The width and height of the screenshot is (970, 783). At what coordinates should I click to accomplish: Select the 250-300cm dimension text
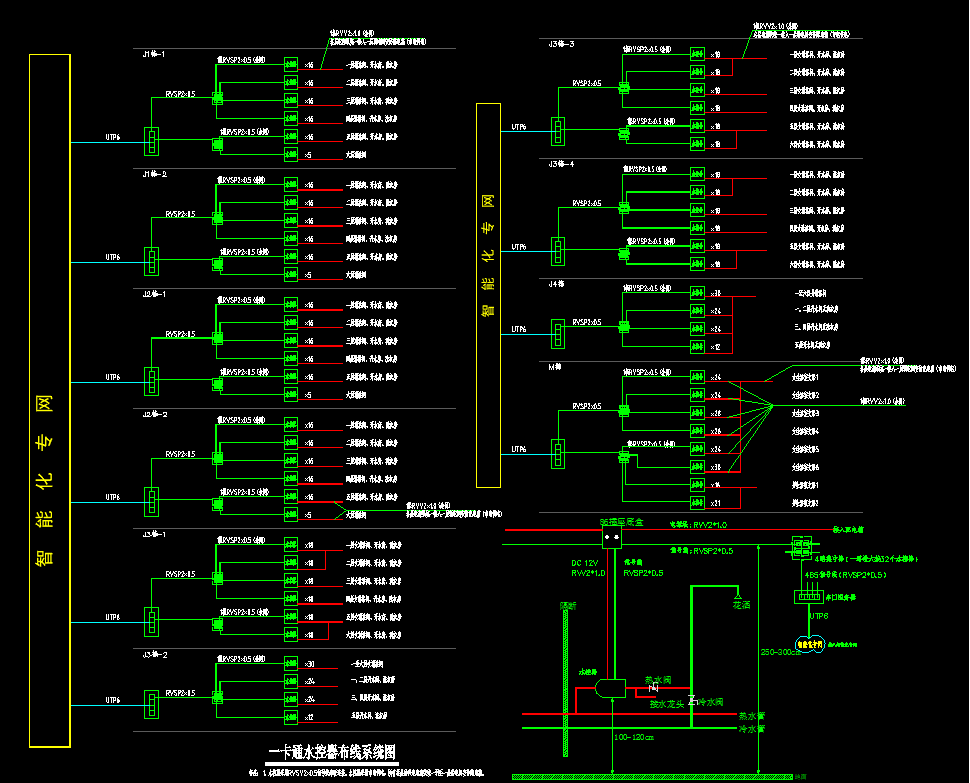coord(781,652)
